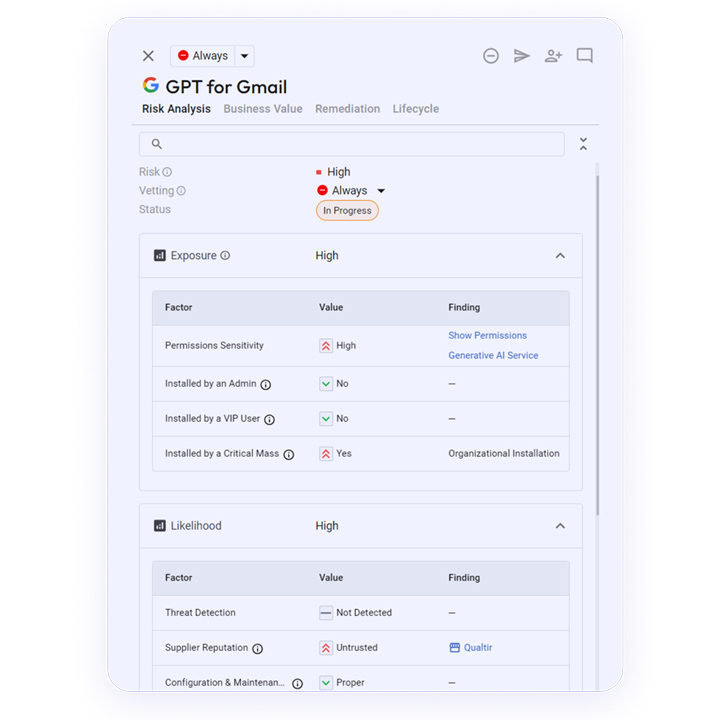Click the green check icon for Installed by an Admin
Screen dimensions: 728x720
point(326,384)
